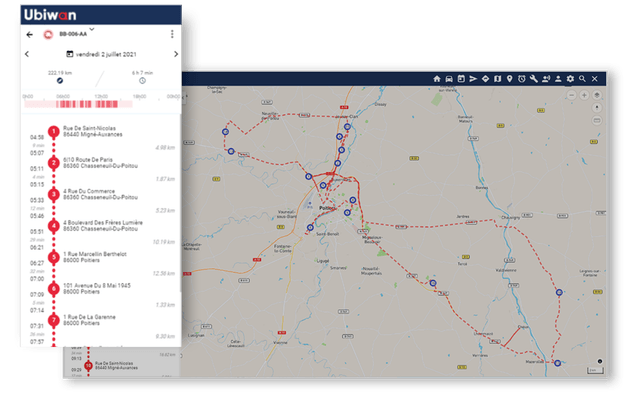This screenshot has height=400, width=633.
Task: Click address 6/10 Route De Paris
Action: click(x=101, y=163)
